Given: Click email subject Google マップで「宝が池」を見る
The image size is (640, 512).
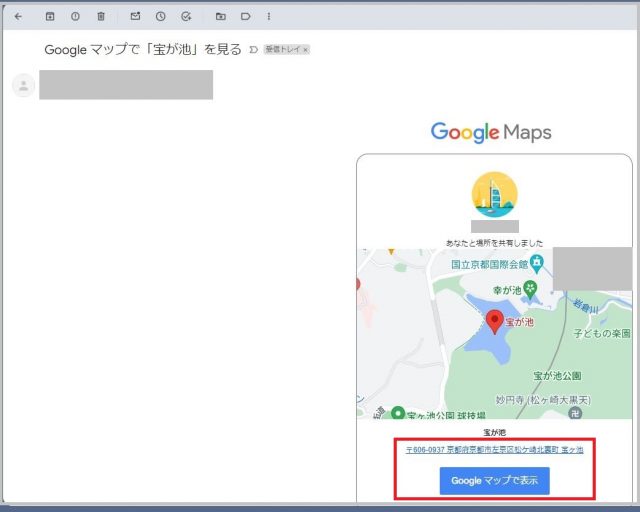Looking at the screenshot, I should point(143,49).
